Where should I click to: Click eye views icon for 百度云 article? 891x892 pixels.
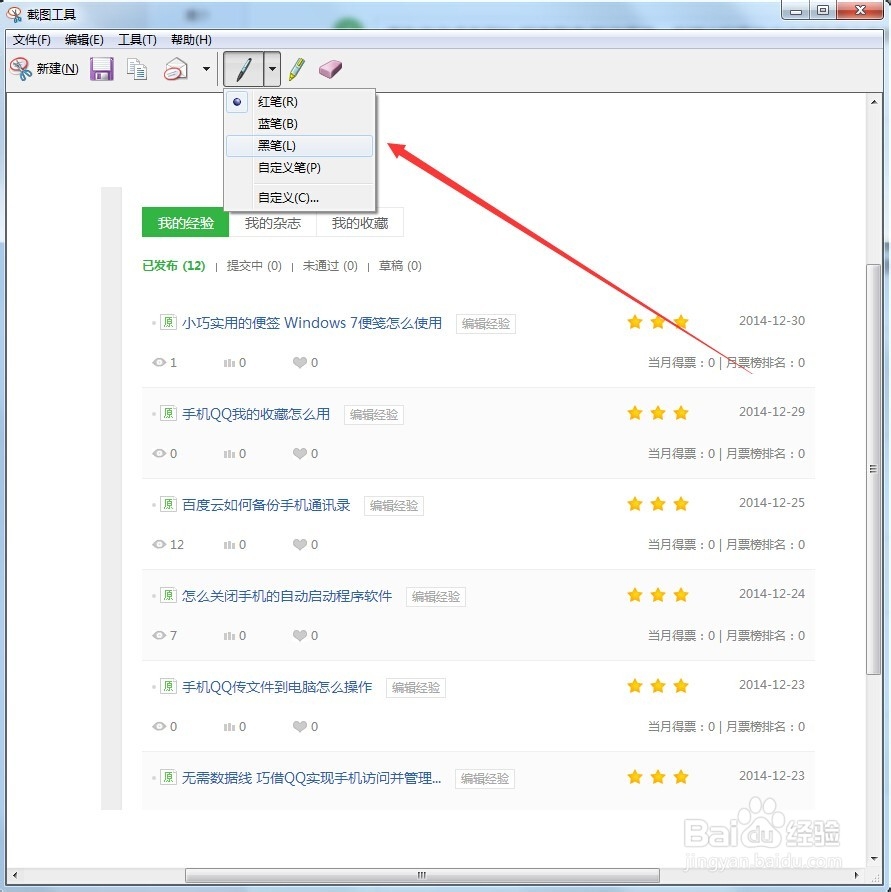[x=159, y=544]
